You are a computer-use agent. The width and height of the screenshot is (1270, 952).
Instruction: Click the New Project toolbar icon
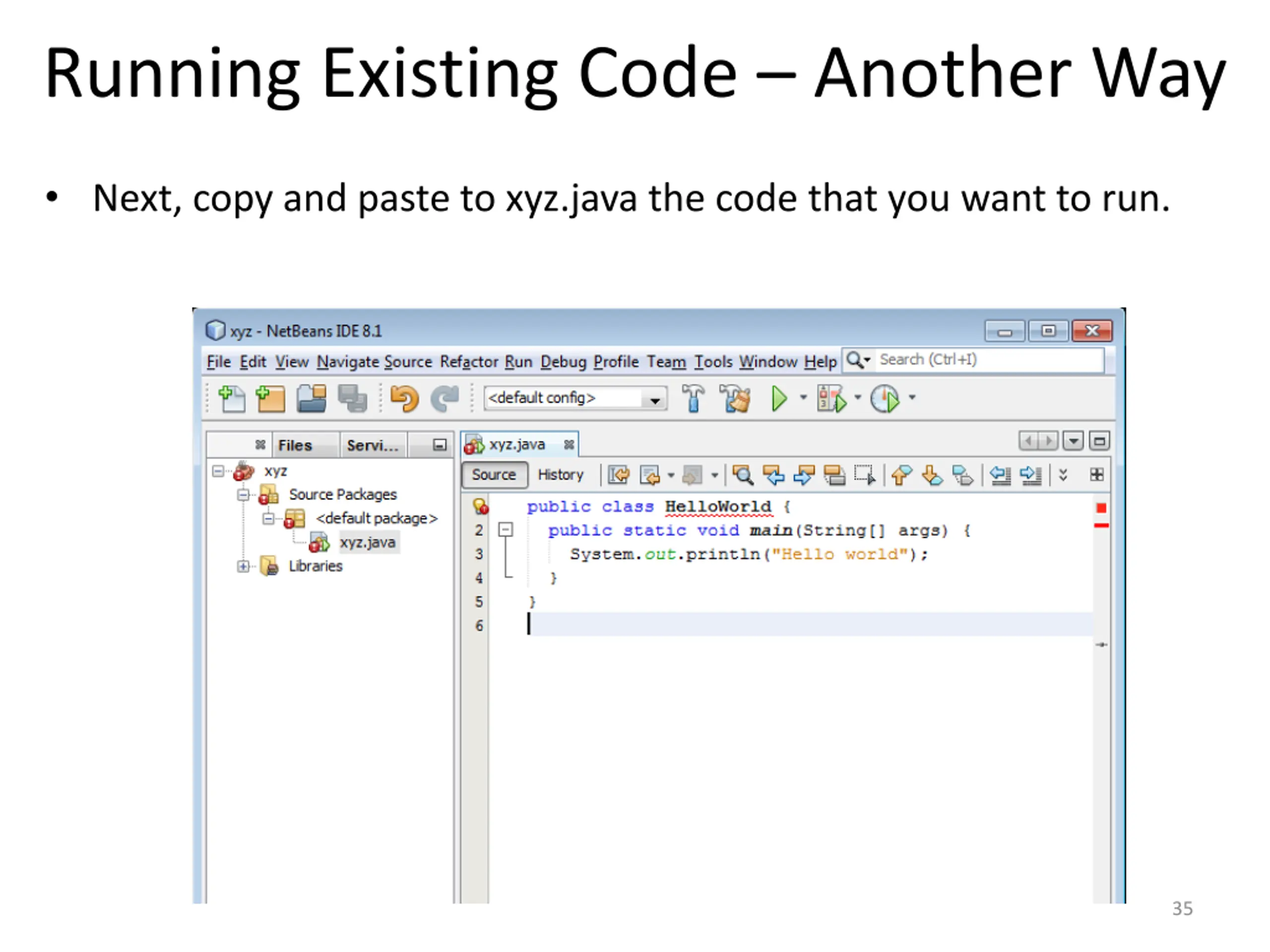coord(270,399)
